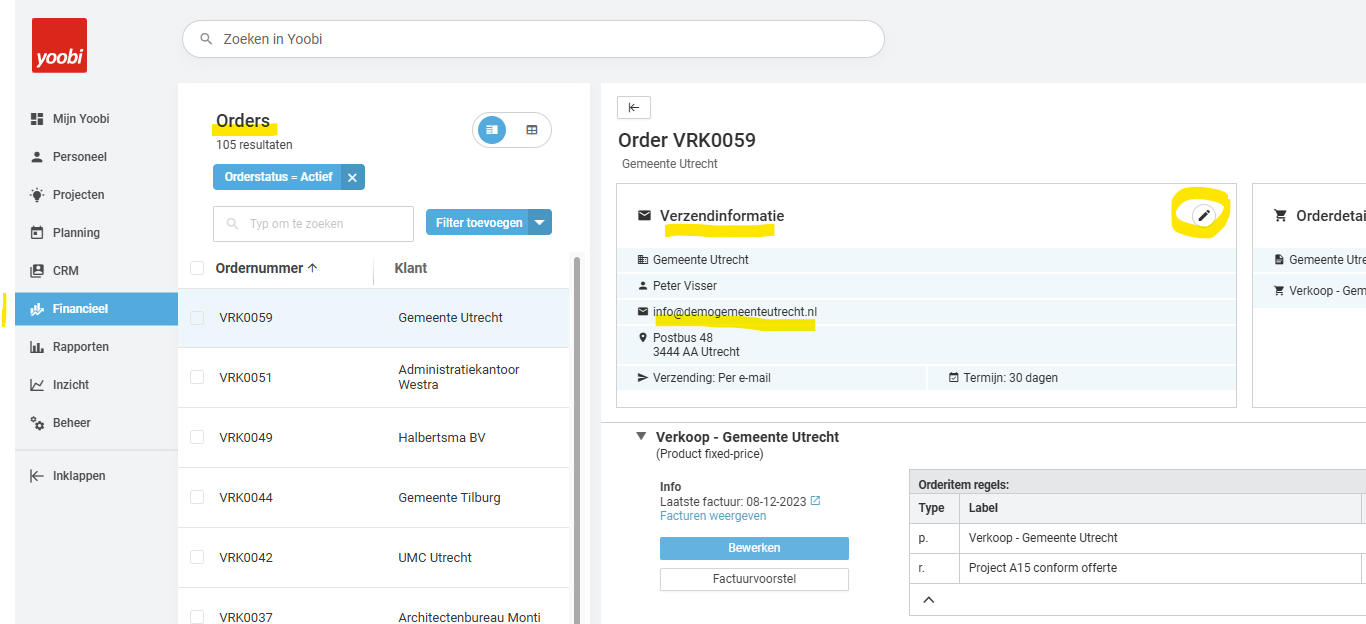Click the search magnifier icon in top bar
Viewport: 1366px width, 624px height.
point(206,39)
